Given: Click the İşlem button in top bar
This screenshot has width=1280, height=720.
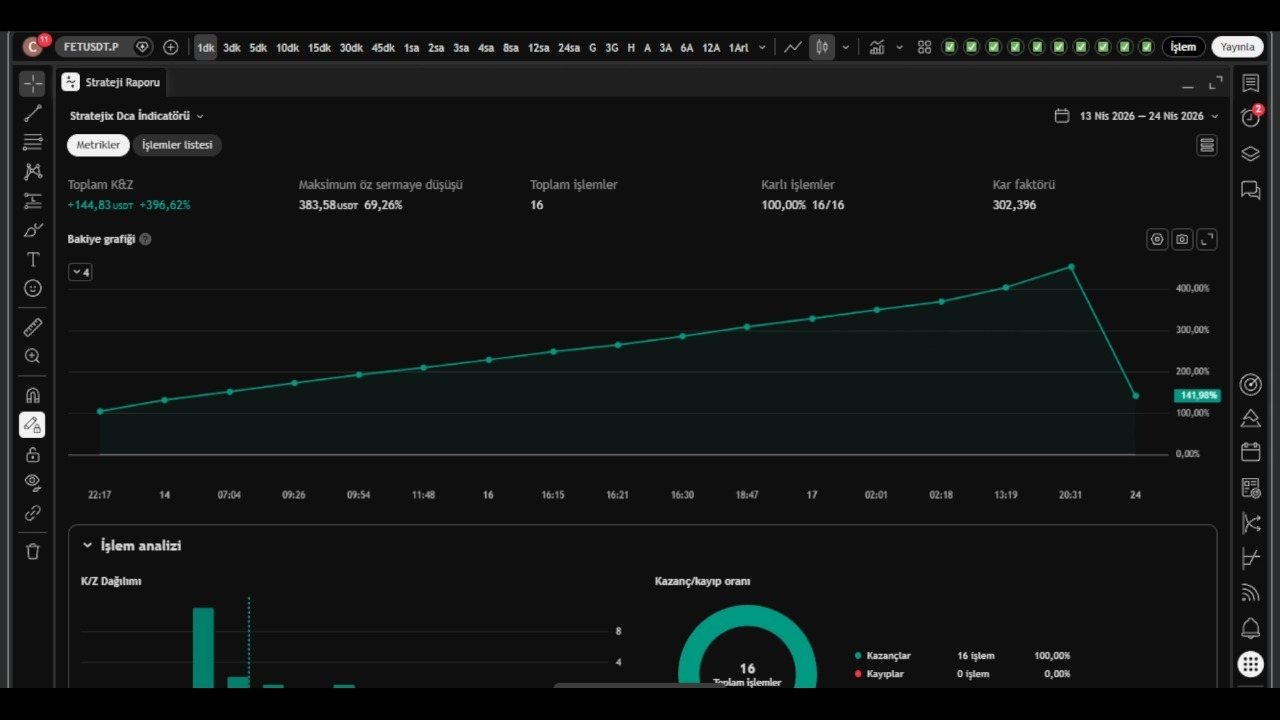Looking at the screenshot, I should click(1183, 47).
